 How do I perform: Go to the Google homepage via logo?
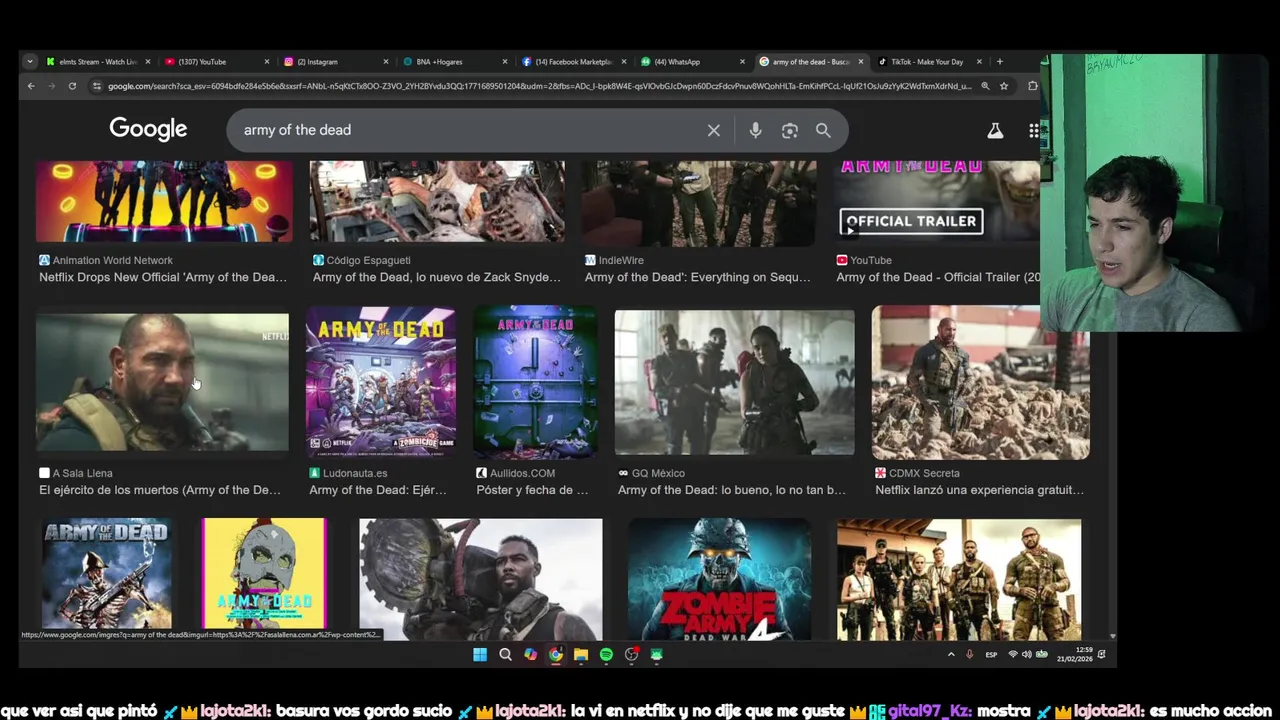pos(148,129)
